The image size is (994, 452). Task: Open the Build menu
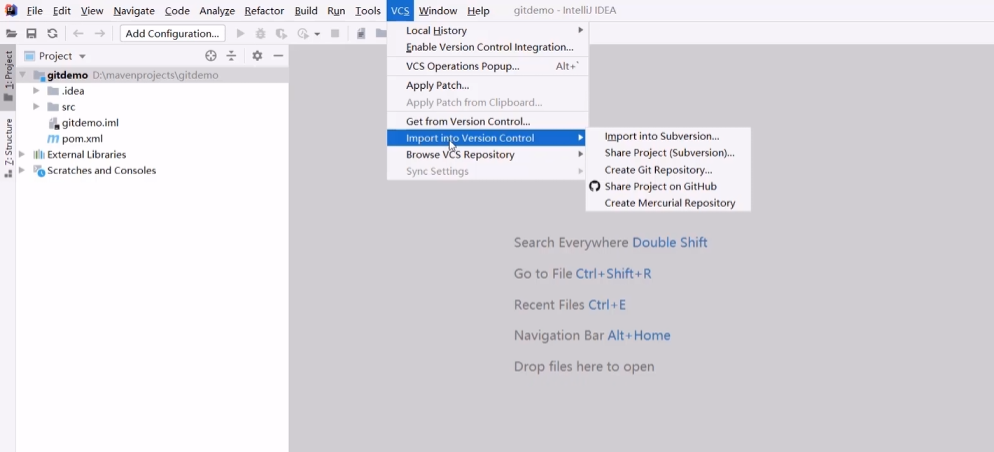[x=306, y=11]
